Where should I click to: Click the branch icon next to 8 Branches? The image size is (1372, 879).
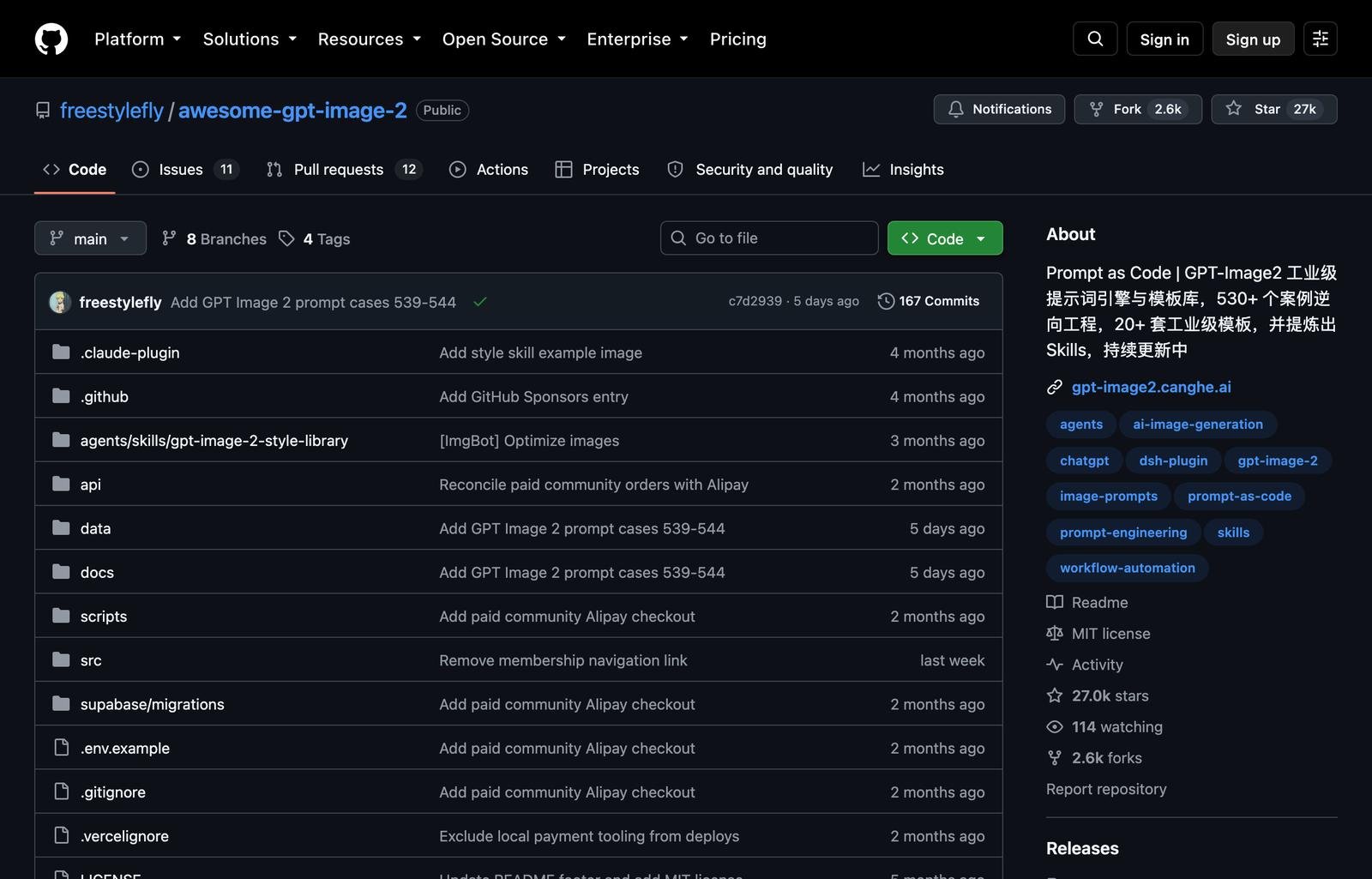169,238
